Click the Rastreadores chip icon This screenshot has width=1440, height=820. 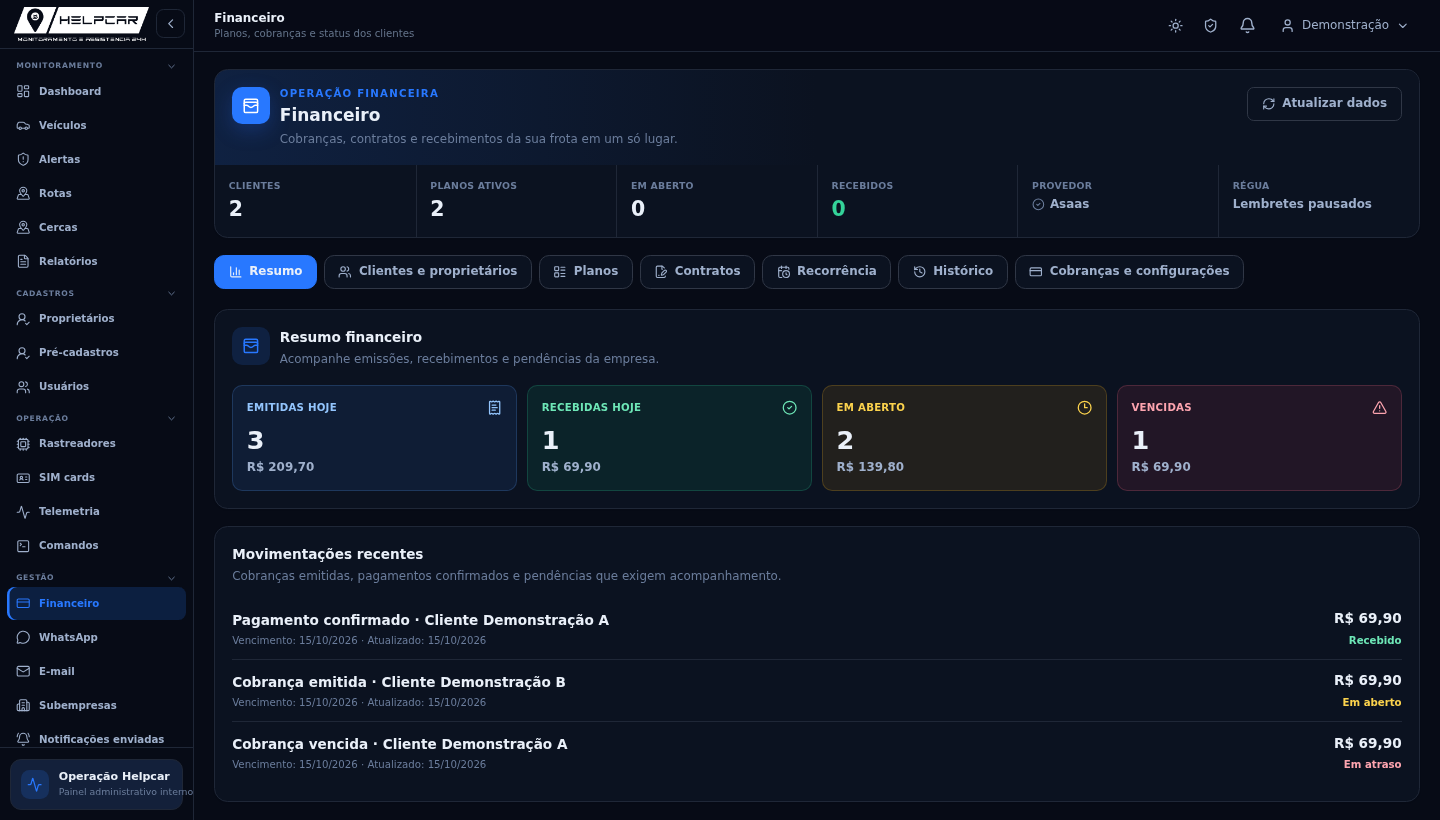pyautogui.click(x=23, y=443)
